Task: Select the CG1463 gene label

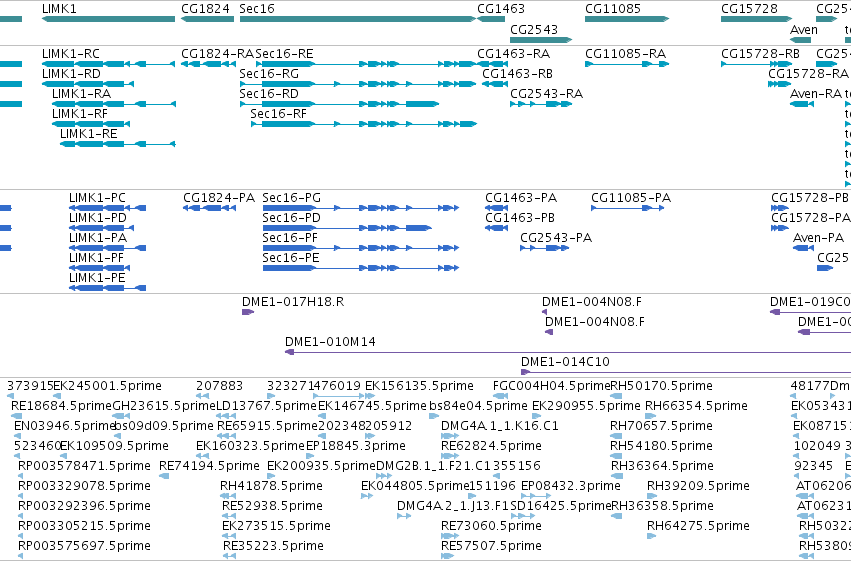Action: click(501, 9)
